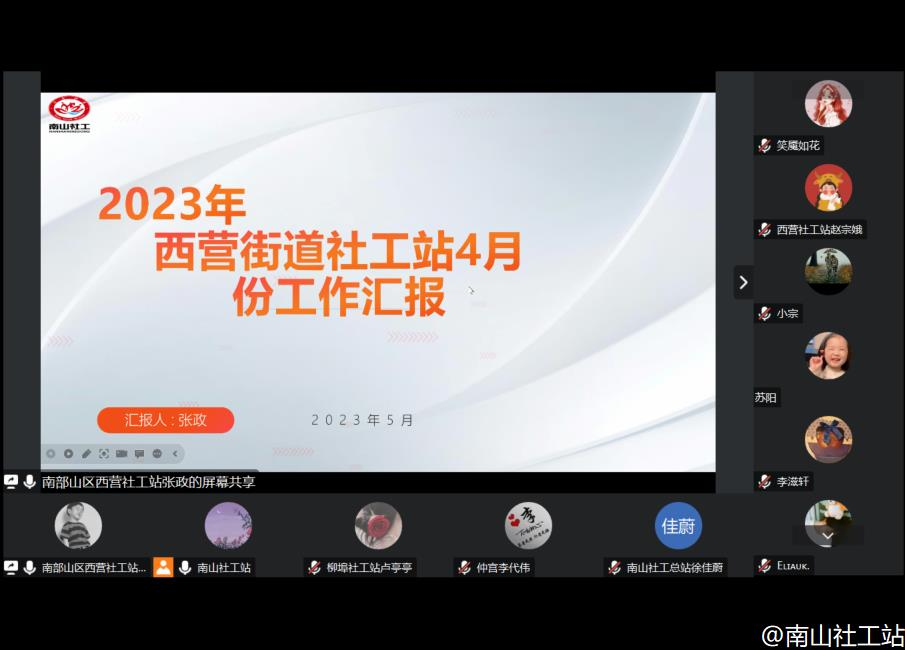The image size is (905, 650).
Task: Open the more options ellipsis in slideshow toolbar
Action: tap(158, 454)
